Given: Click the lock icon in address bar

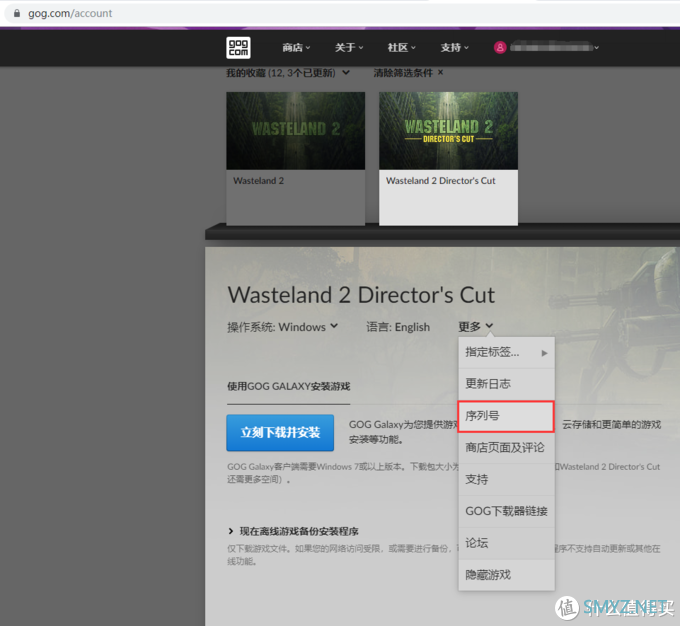Looking at the screenshot, I should click(x=17, y=13).
